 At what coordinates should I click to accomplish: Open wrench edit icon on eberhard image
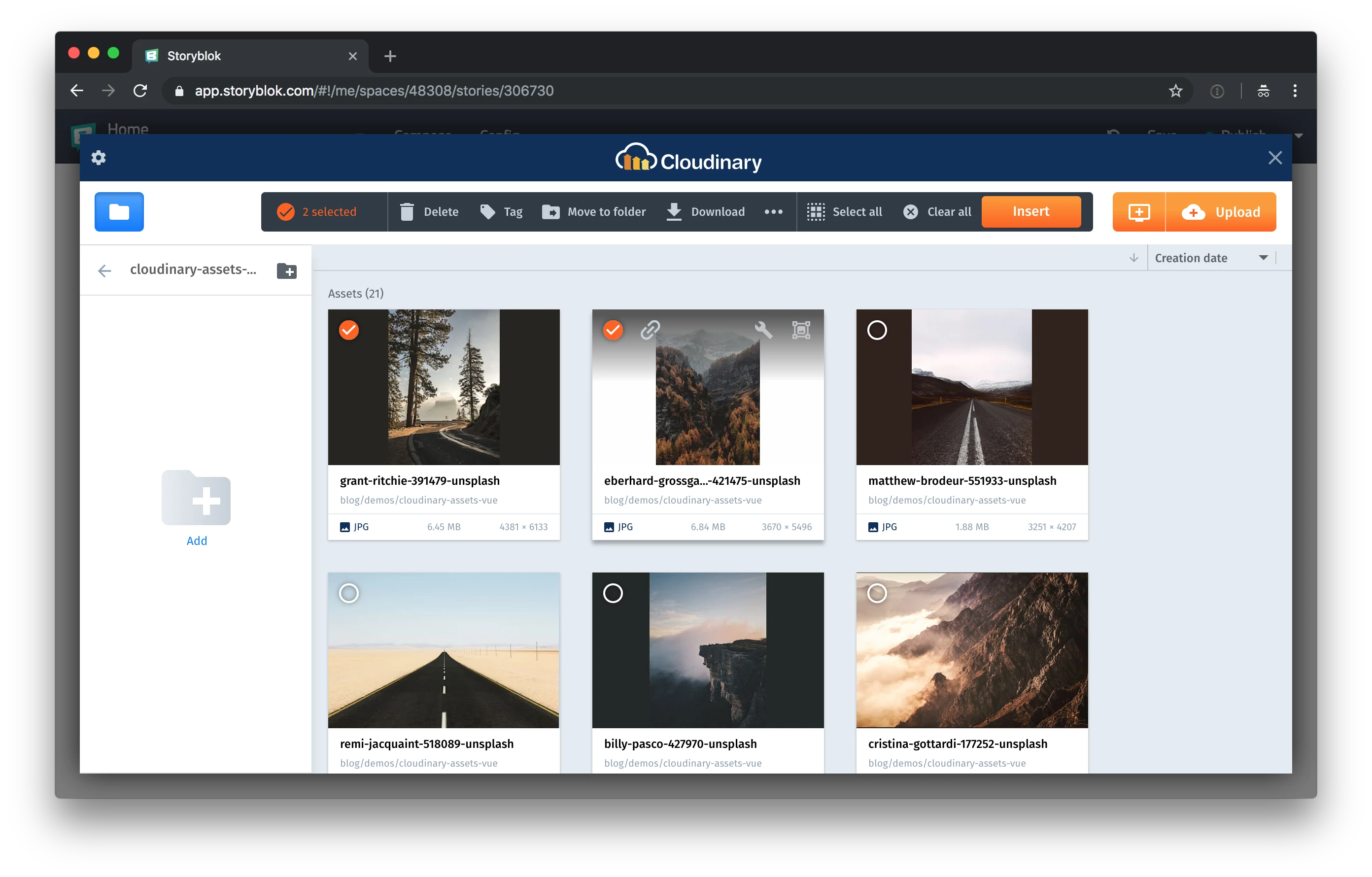(763, 330)
